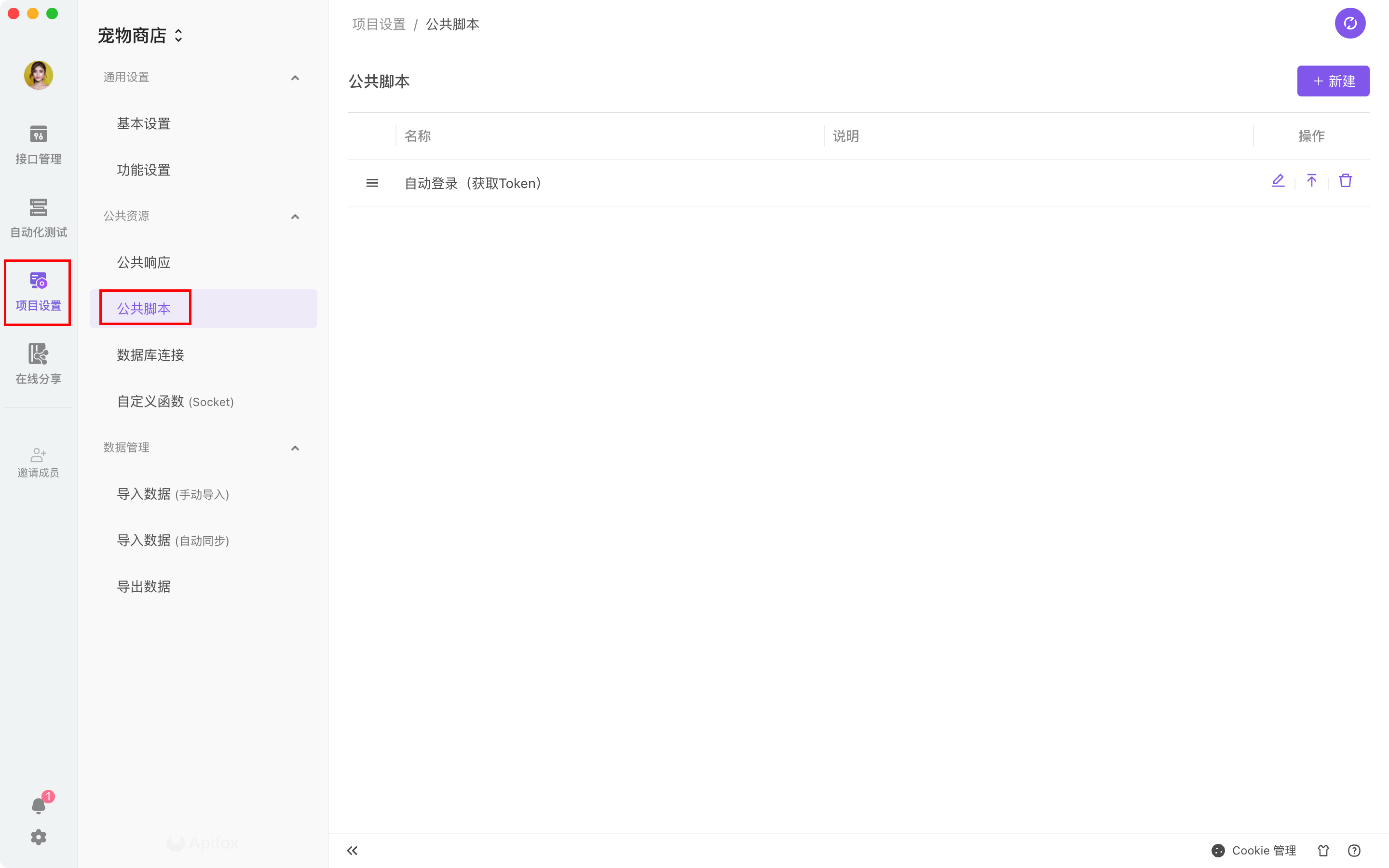Click the purple sync icon at top right

[x=1349, y=24]
